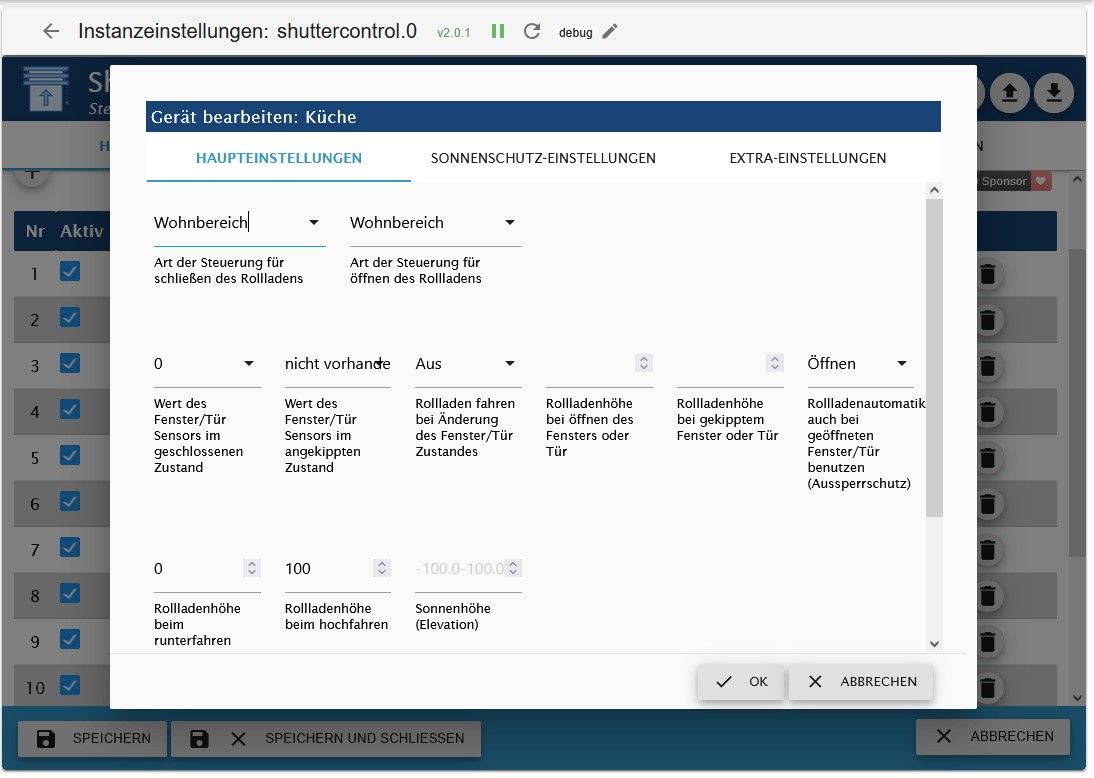
Task: Adjust stepper for Sonnenhöhe (Elevation)
Action: (513, 568)
